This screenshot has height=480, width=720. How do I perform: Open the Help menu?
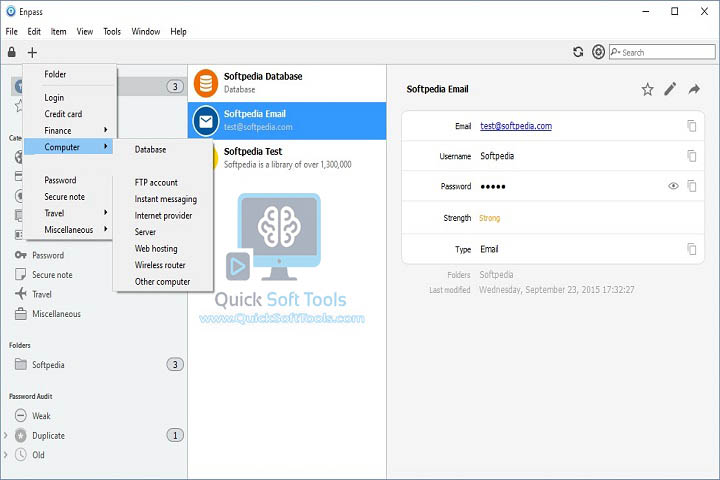point(178,32)
